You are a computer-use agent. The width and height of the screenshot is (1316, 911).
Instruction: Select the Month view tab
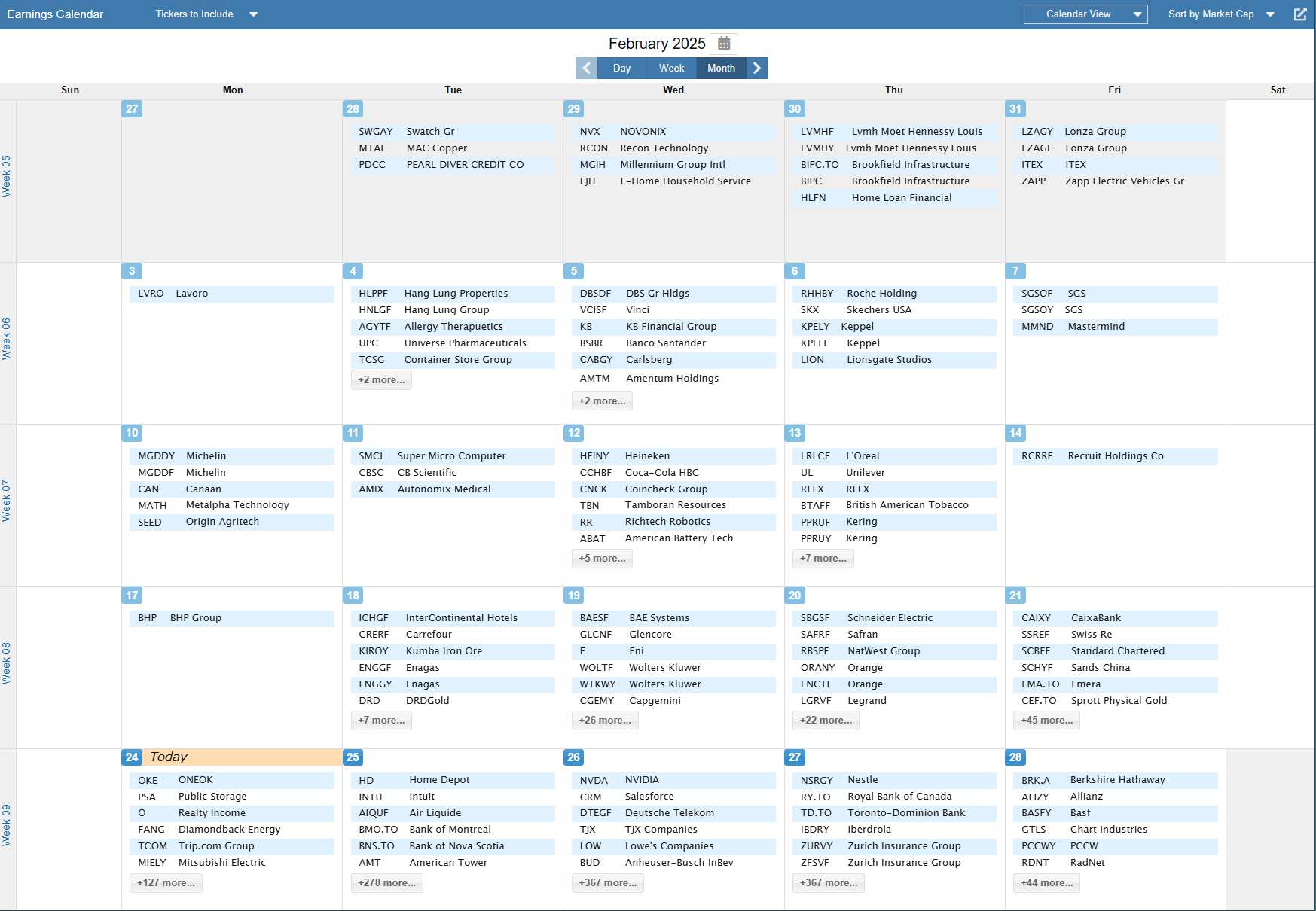coord(720,68)
